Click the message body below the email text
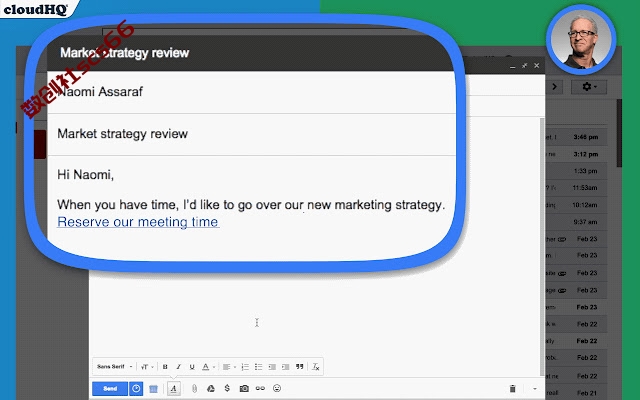This screenshot has width=640, height=400. [314, 314]
